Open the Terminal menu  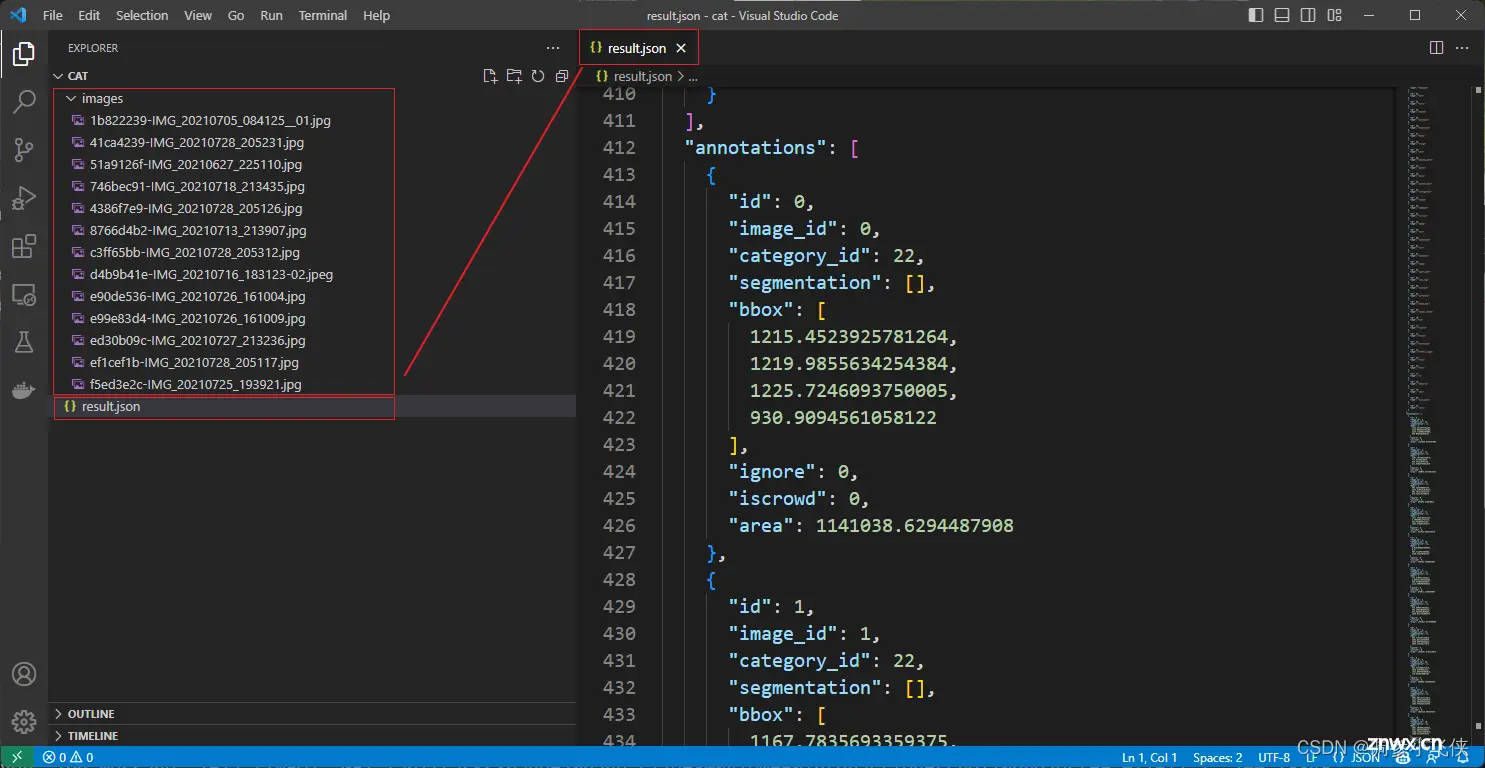click(323, 15)
